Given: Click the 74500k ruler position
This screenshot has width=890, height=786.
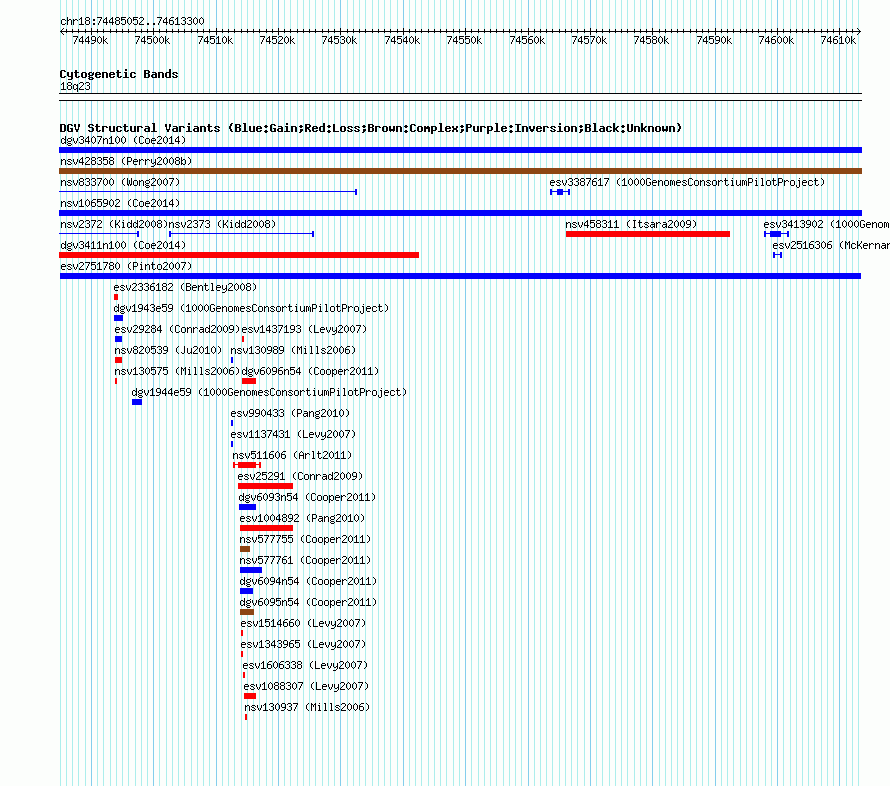Looking at the screenshot, I should click(152, 40).
